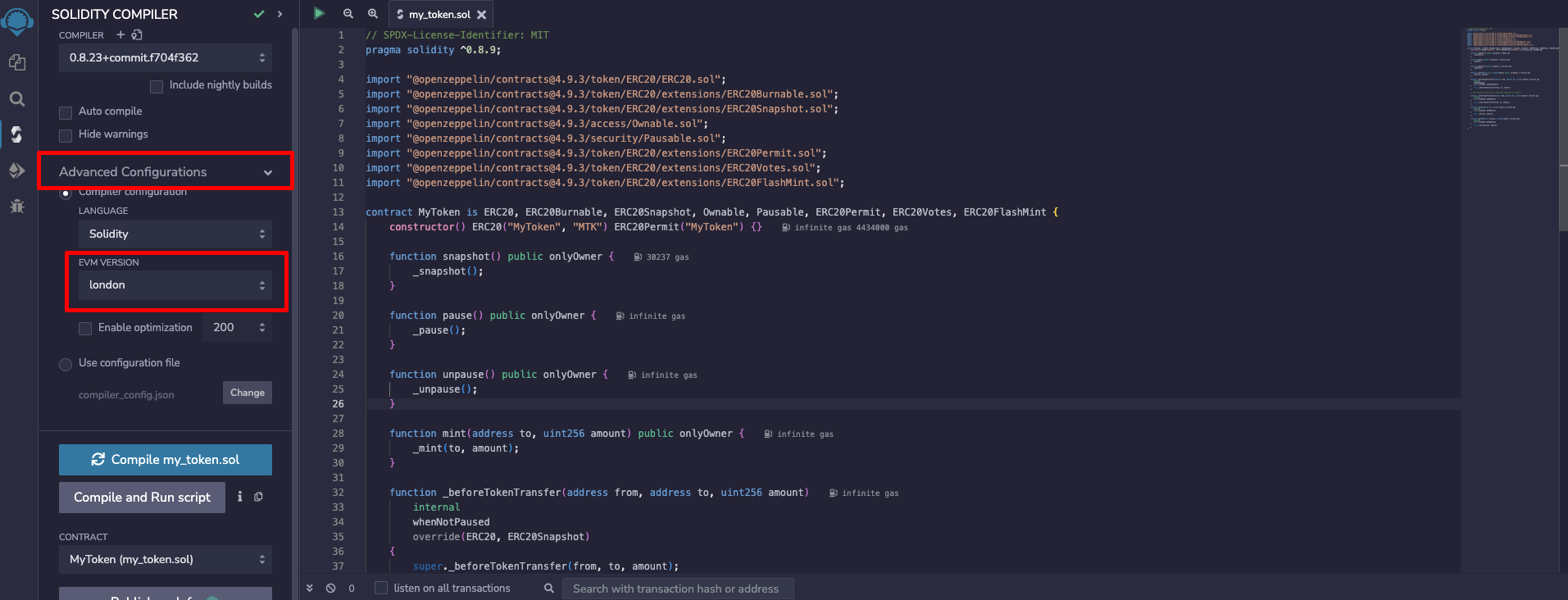Enable the Auto compile checkbox
The height and width of the screenshot is (600, 1568).
[x=66, y=112]
